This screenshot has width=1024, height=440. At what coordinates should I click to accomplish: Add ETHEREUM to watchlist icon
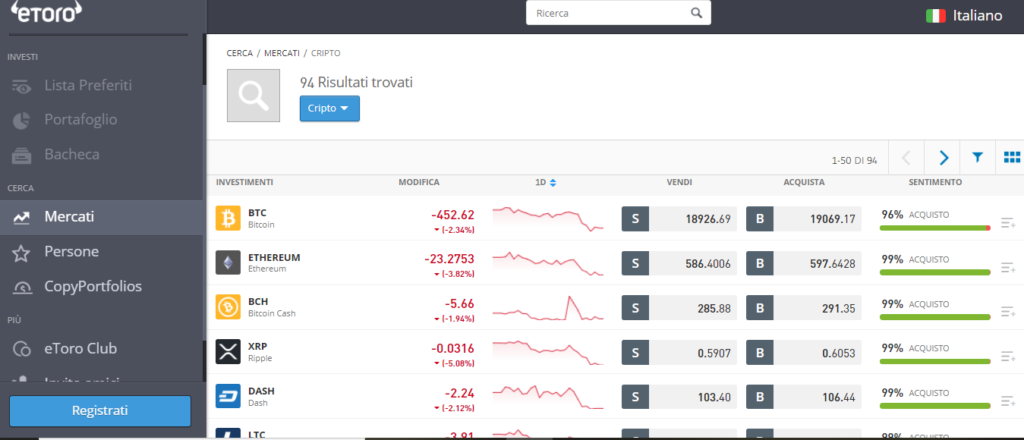click(x=1008, y=267)
